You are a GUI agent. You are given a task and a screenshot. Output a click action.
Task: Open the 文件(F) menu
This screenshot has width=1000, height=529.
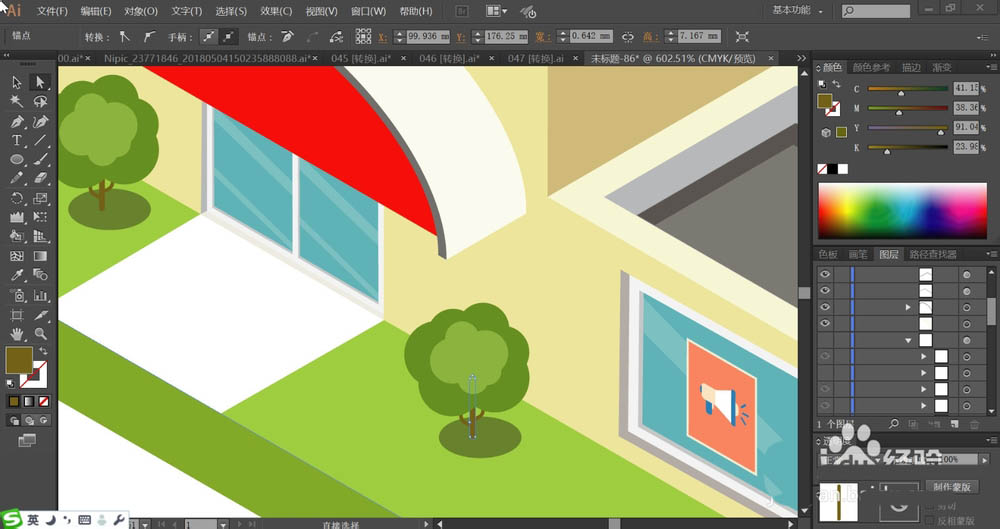pos(52,11)
